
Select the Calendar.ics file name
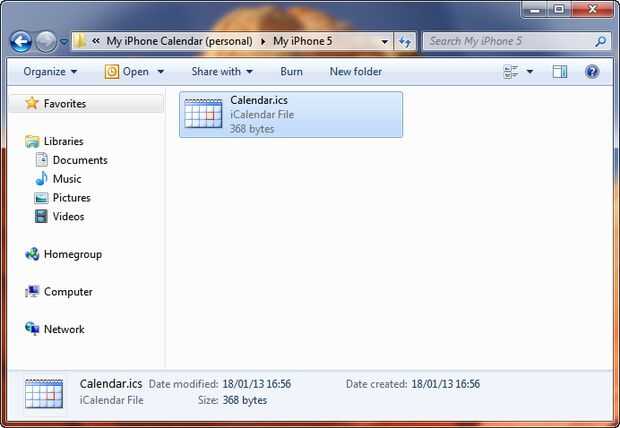click(x=259, y=100)
